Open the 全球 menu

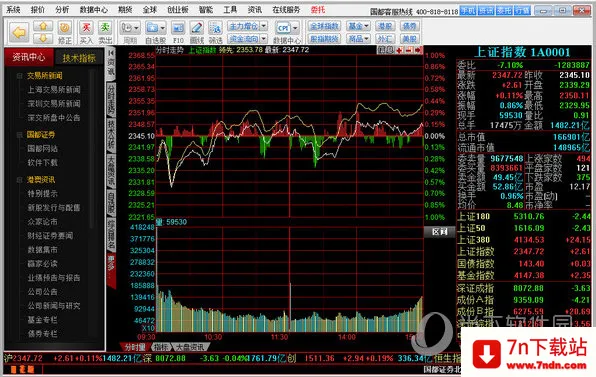pyautogui.click(x=149, y=10)
